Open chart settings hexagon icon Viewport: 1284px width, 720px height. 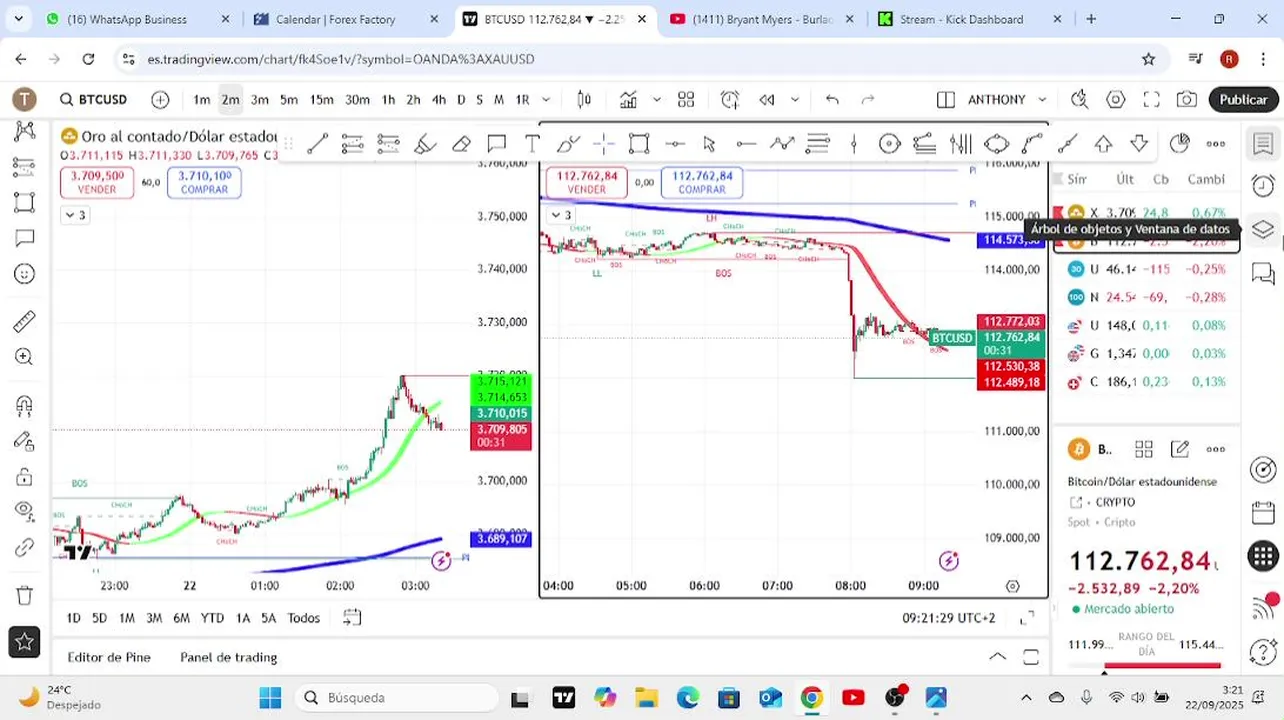[x=1116, y=99]
